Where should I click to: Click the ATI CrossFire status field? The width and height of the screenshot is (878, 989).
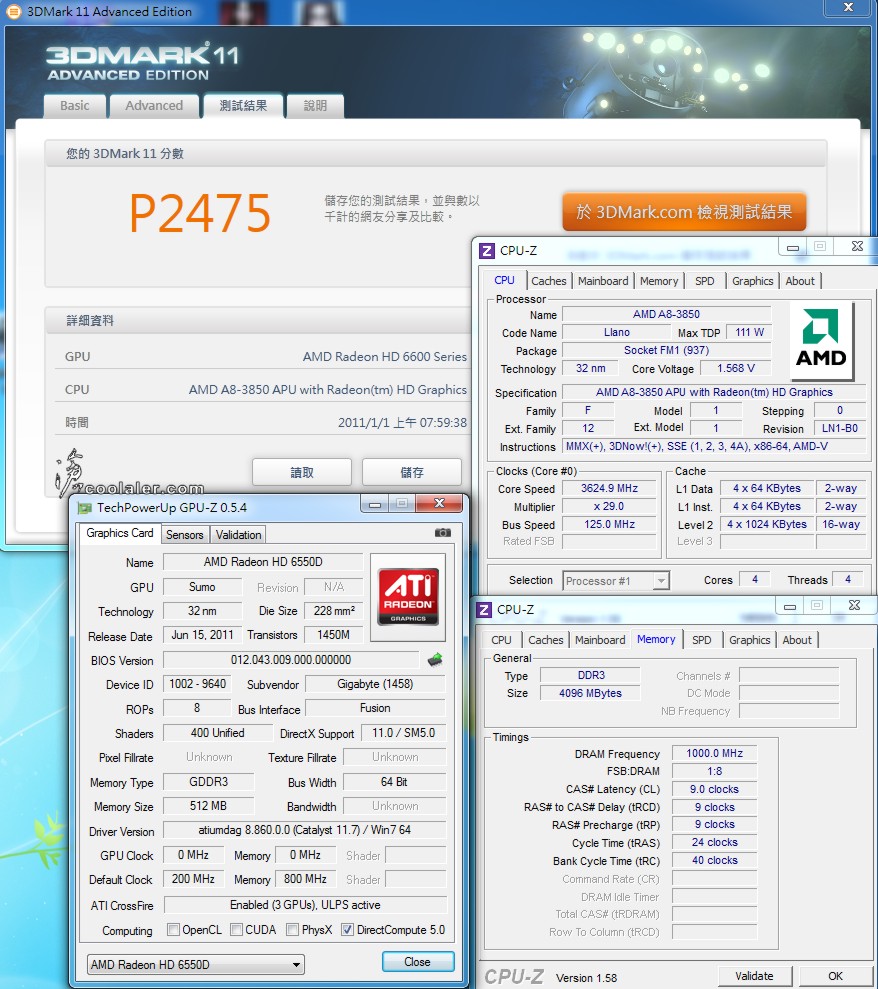pos(305,905)
